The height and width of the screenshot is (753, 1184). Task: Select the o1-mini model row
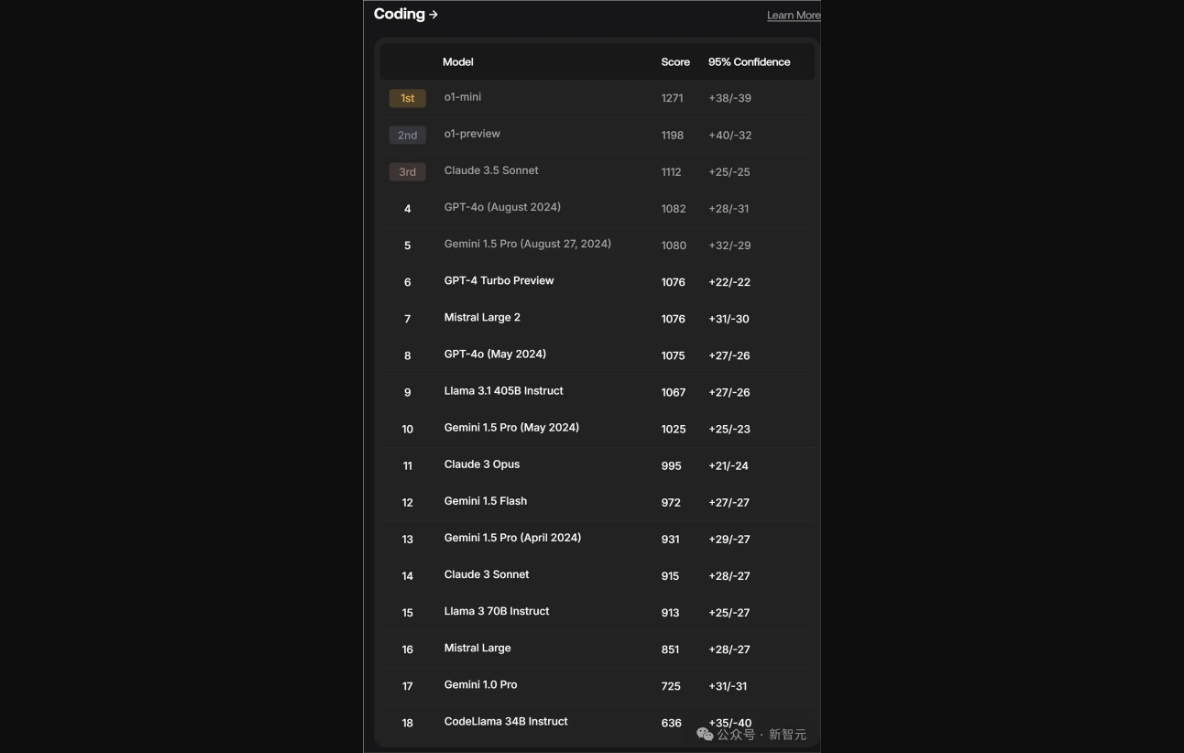[462, 97]
